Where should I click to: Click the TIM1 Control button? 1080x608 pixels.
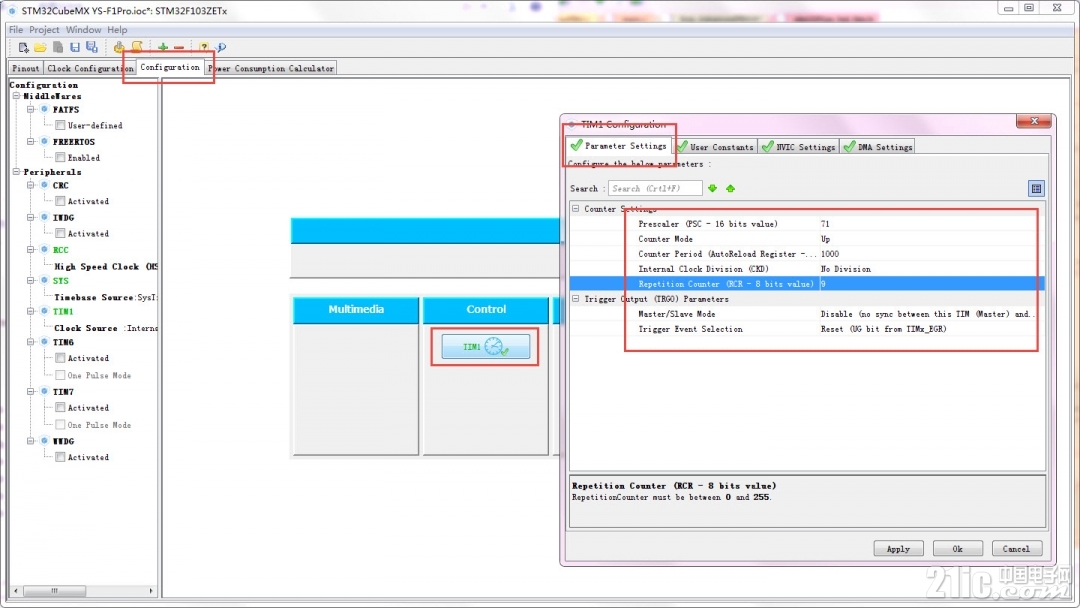pyautogui.click(x=486, y=347)
